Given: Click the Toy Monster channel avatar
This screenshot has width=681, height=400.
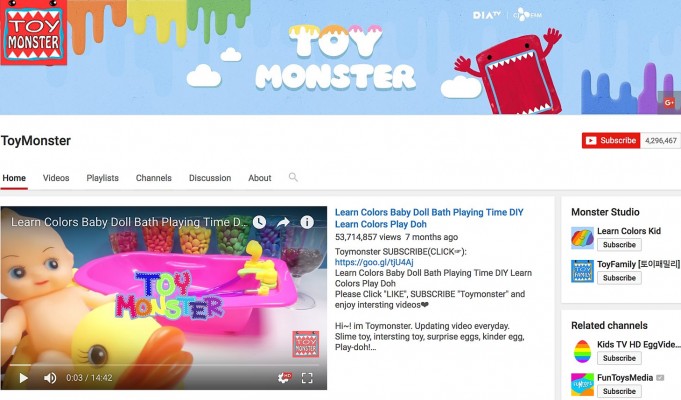Looking at the screenshot, I should [x=33, y=33].
